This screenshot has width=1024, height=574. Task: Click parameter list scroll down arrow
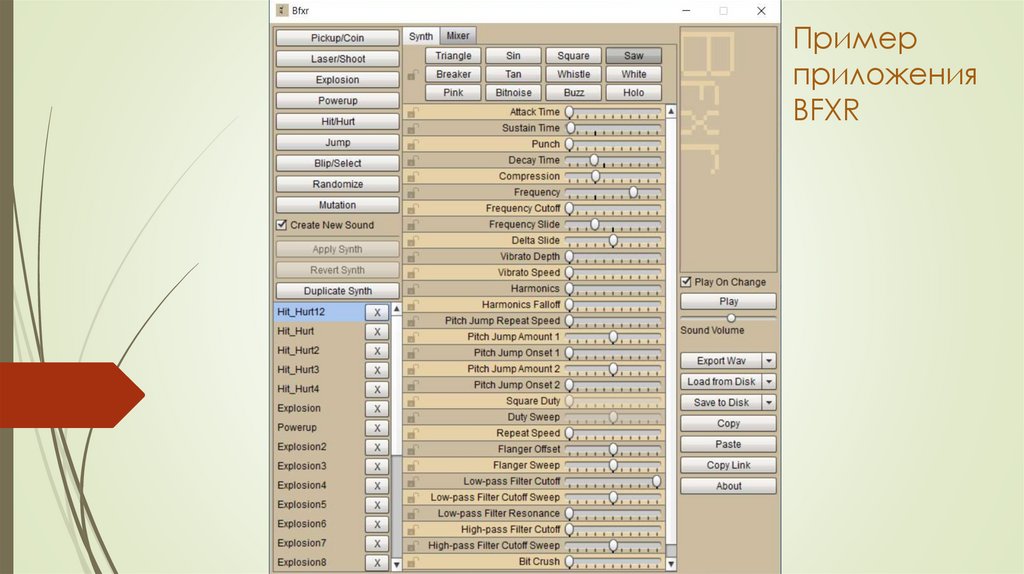click(671, 564)
